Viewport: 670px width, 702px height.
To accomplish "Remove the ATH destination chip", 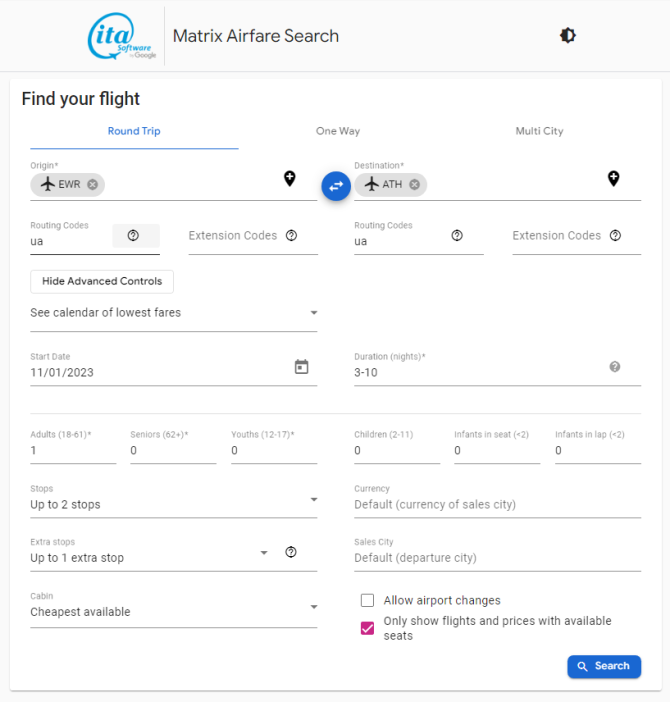I will pyautogui.click(x=415, y=184).
